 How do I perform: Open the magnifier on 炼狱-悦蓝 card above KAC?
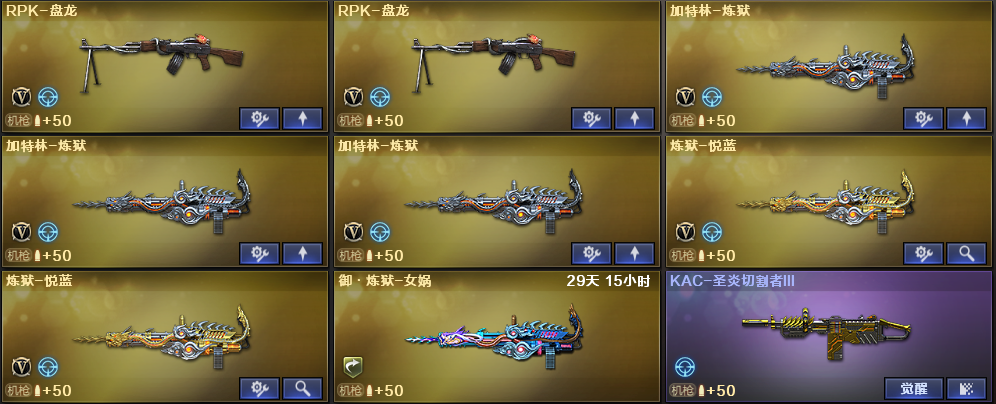tap(966, 253)
